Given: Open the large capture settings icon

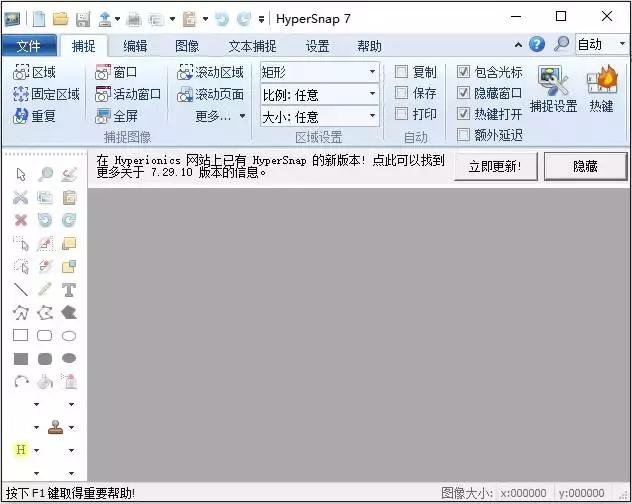Looking at the screenshot, I should click(x=553, y=89).
